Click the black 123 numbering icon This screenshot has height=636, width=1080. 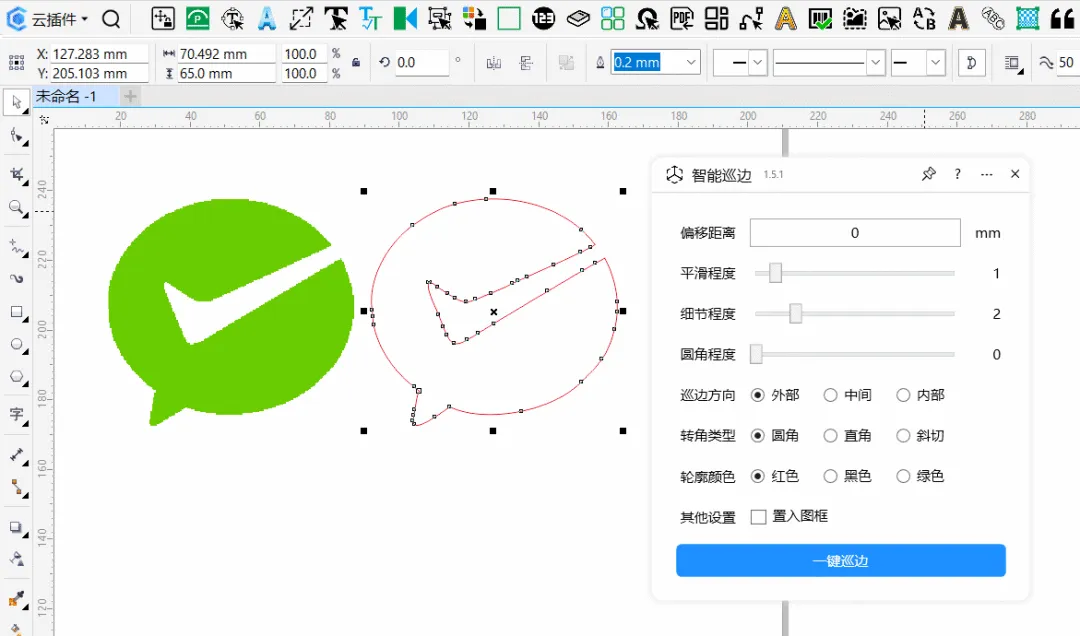[x=543, y=19]
